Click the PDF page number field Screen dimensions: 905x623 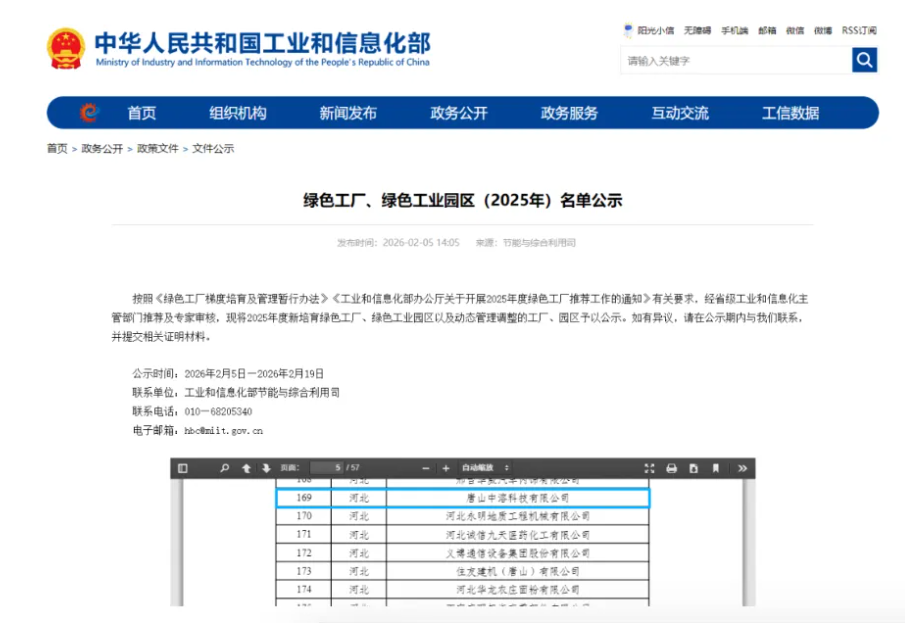click(326, 468)
